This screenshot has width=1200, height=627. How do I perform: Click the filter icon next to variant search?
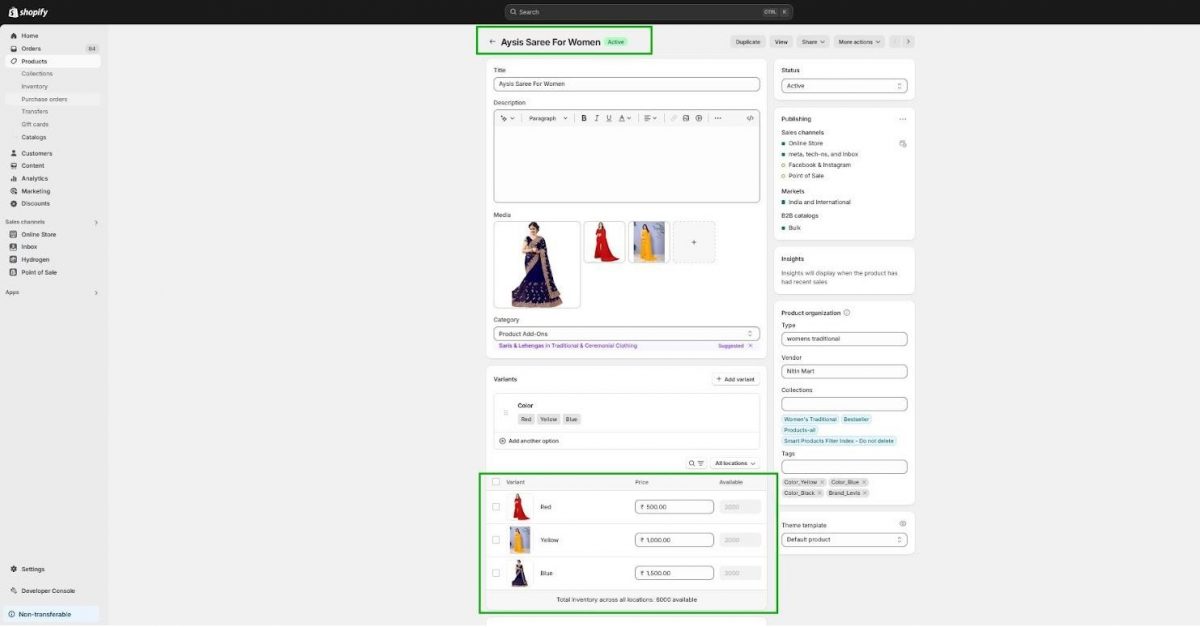coord(700,463)
